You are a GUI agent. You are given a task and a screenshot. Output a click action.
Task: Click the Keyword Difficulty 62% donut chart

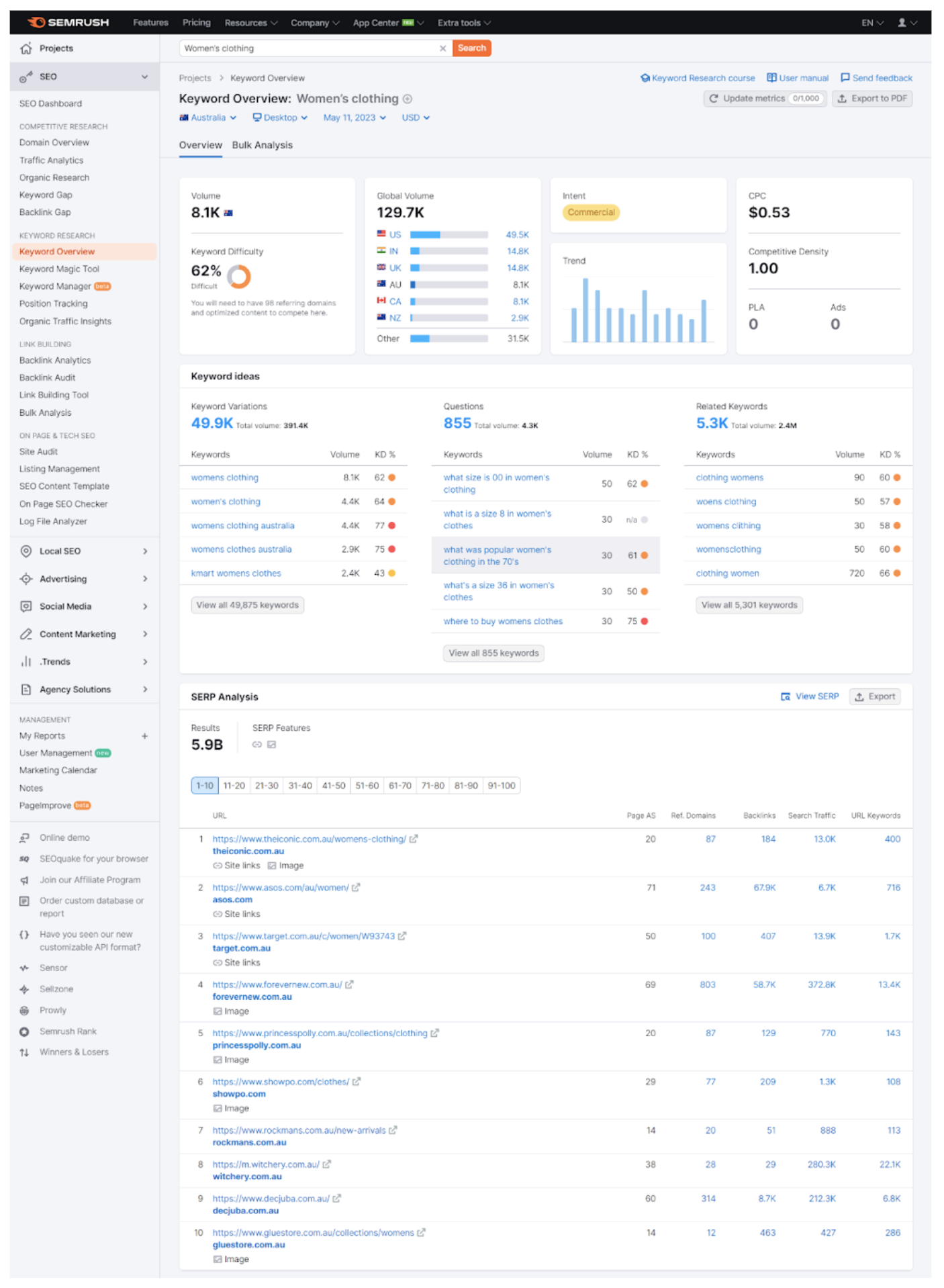pos(239,276)
